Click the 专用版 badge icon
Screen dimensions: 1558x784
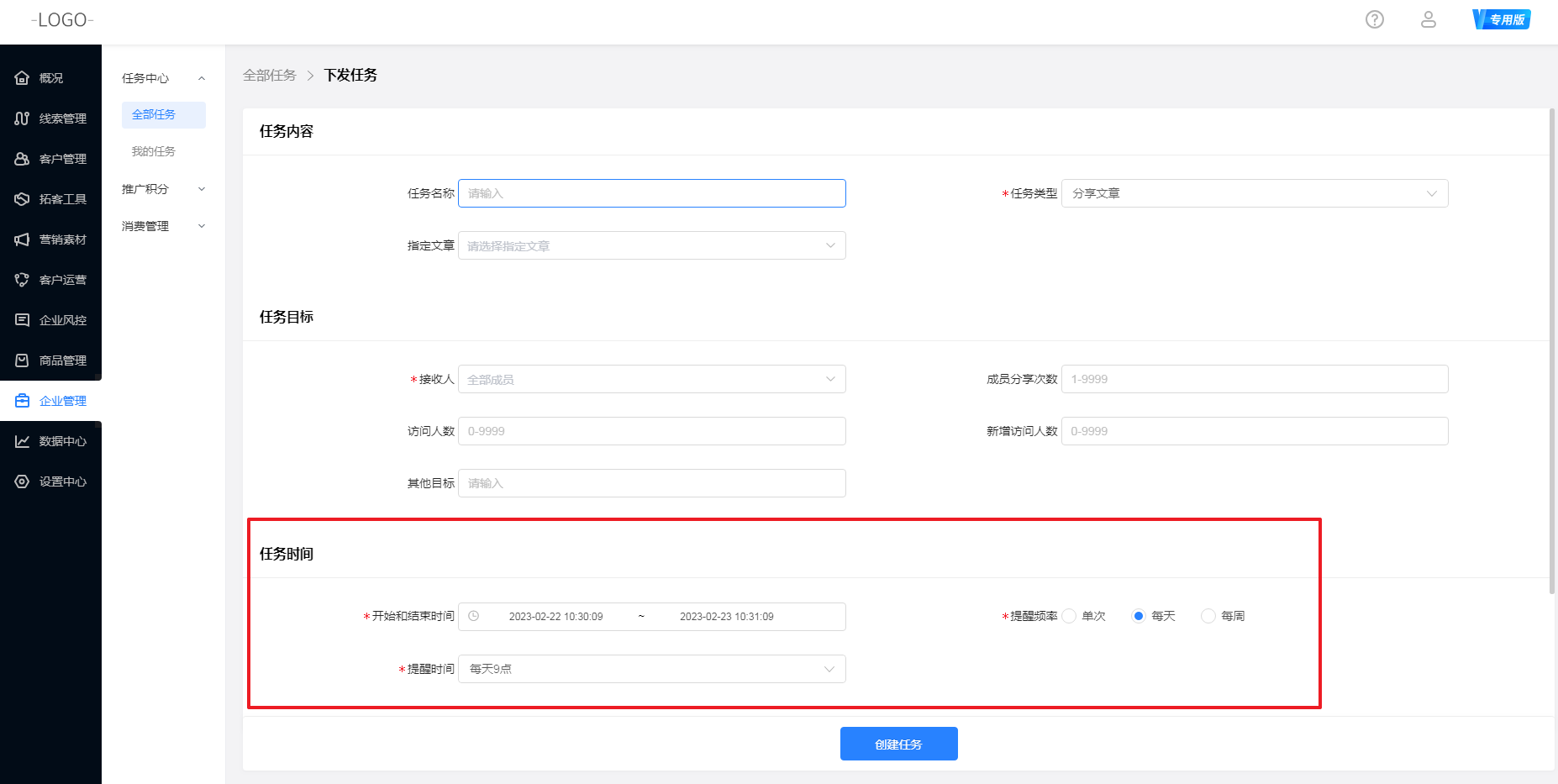(x=1502, y=19)
